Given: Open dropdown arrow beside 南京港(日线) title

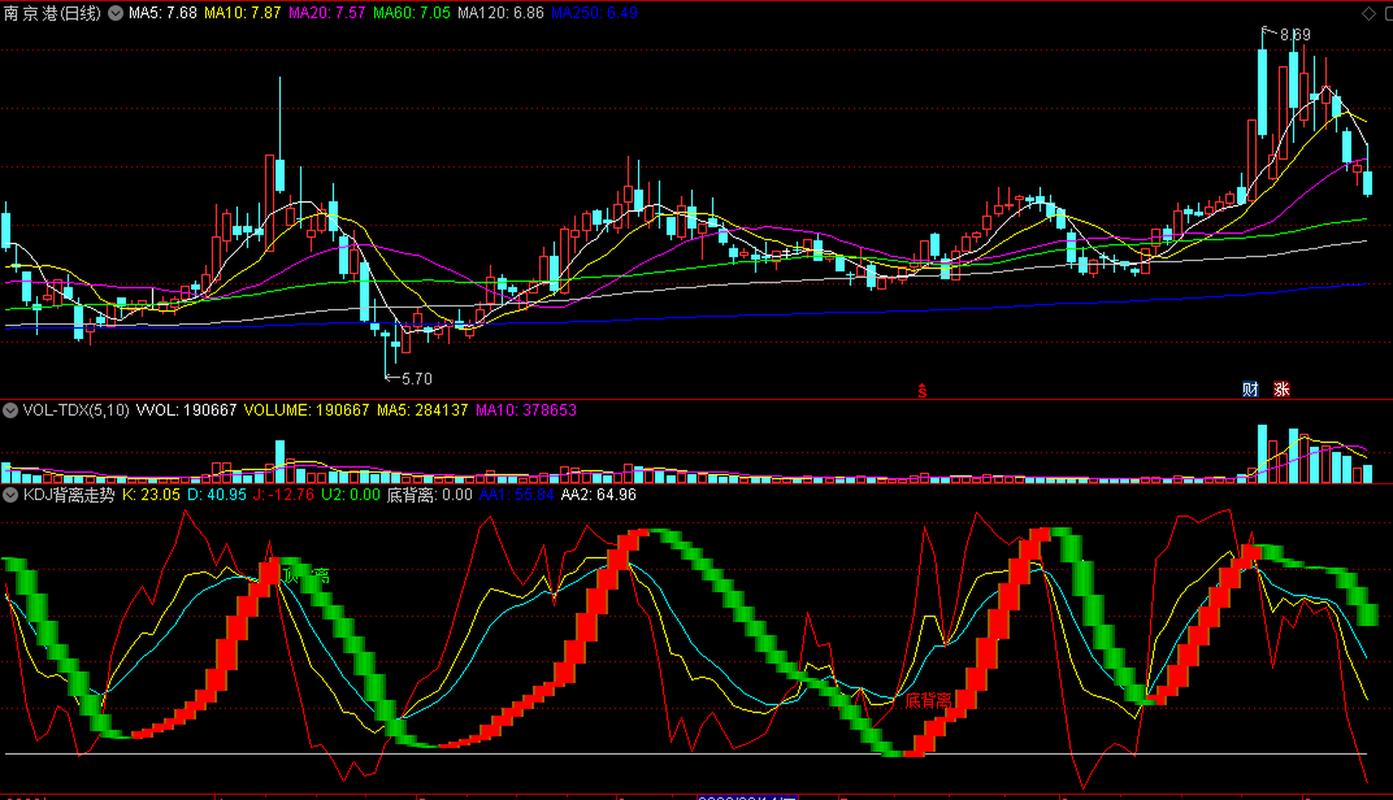Looking at the screenshot, I should pyautogui.click(x=115, y=13).
